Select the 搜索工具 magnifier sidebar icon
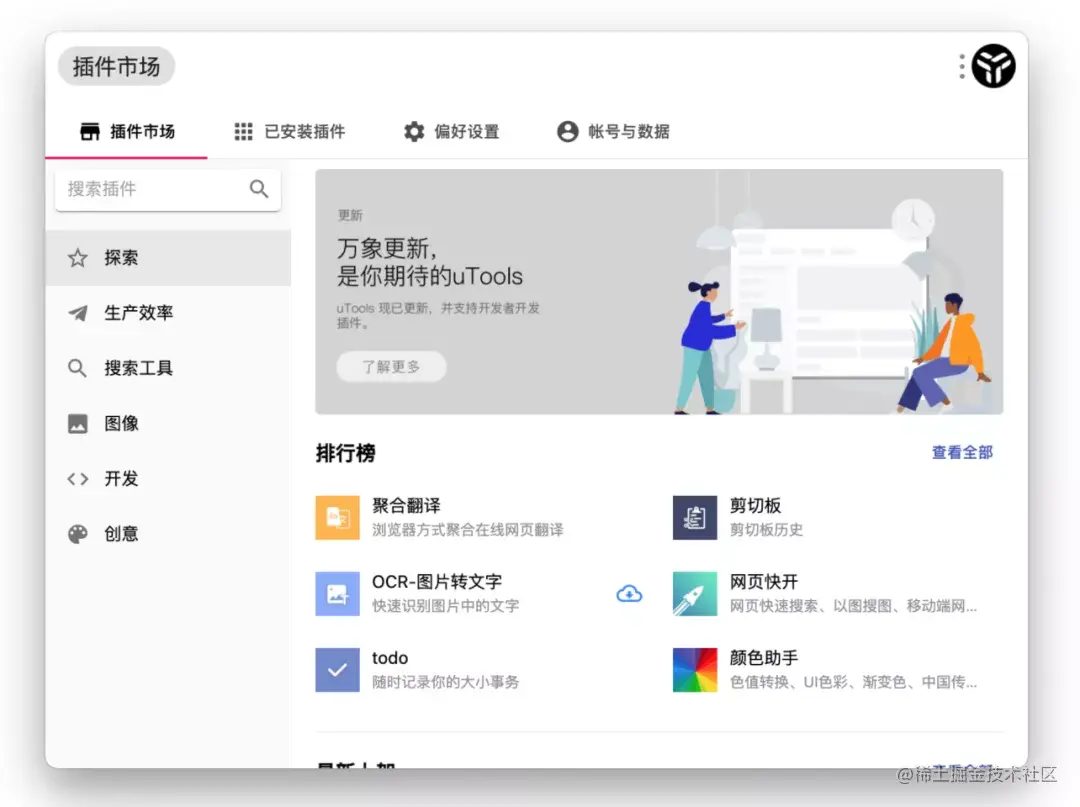 (77, 367)
